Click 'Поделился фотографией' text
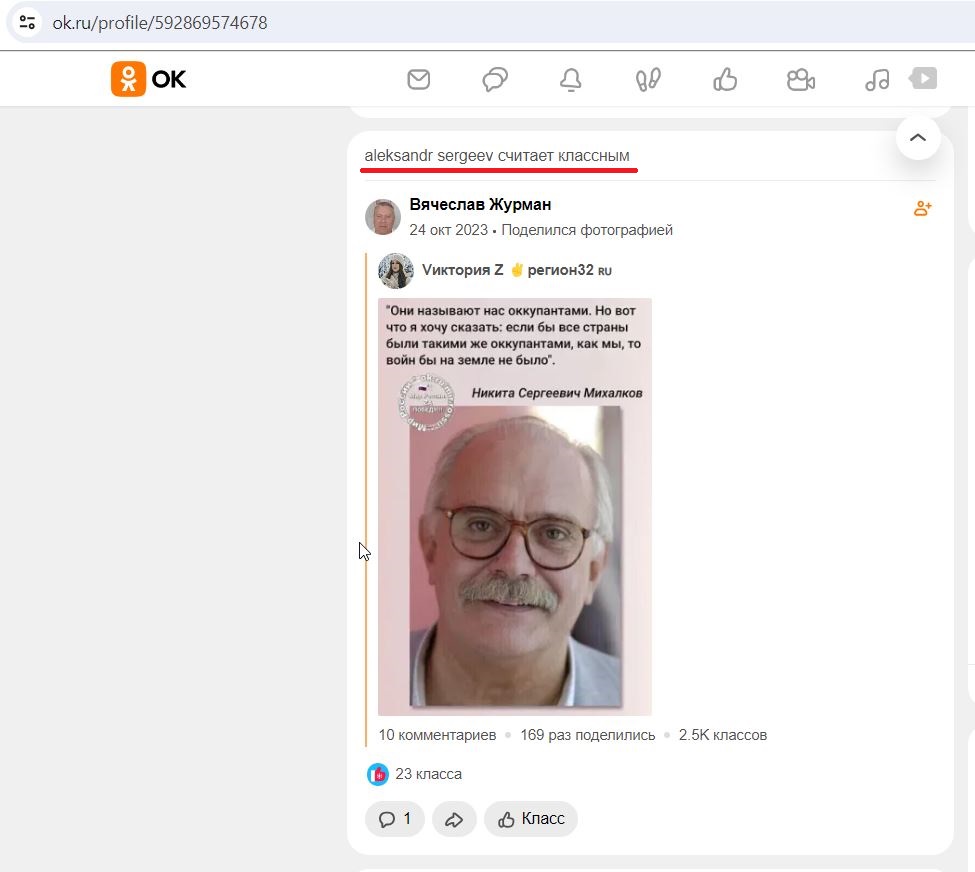This screenshot has width=975, height=872. tap(587, 230)
